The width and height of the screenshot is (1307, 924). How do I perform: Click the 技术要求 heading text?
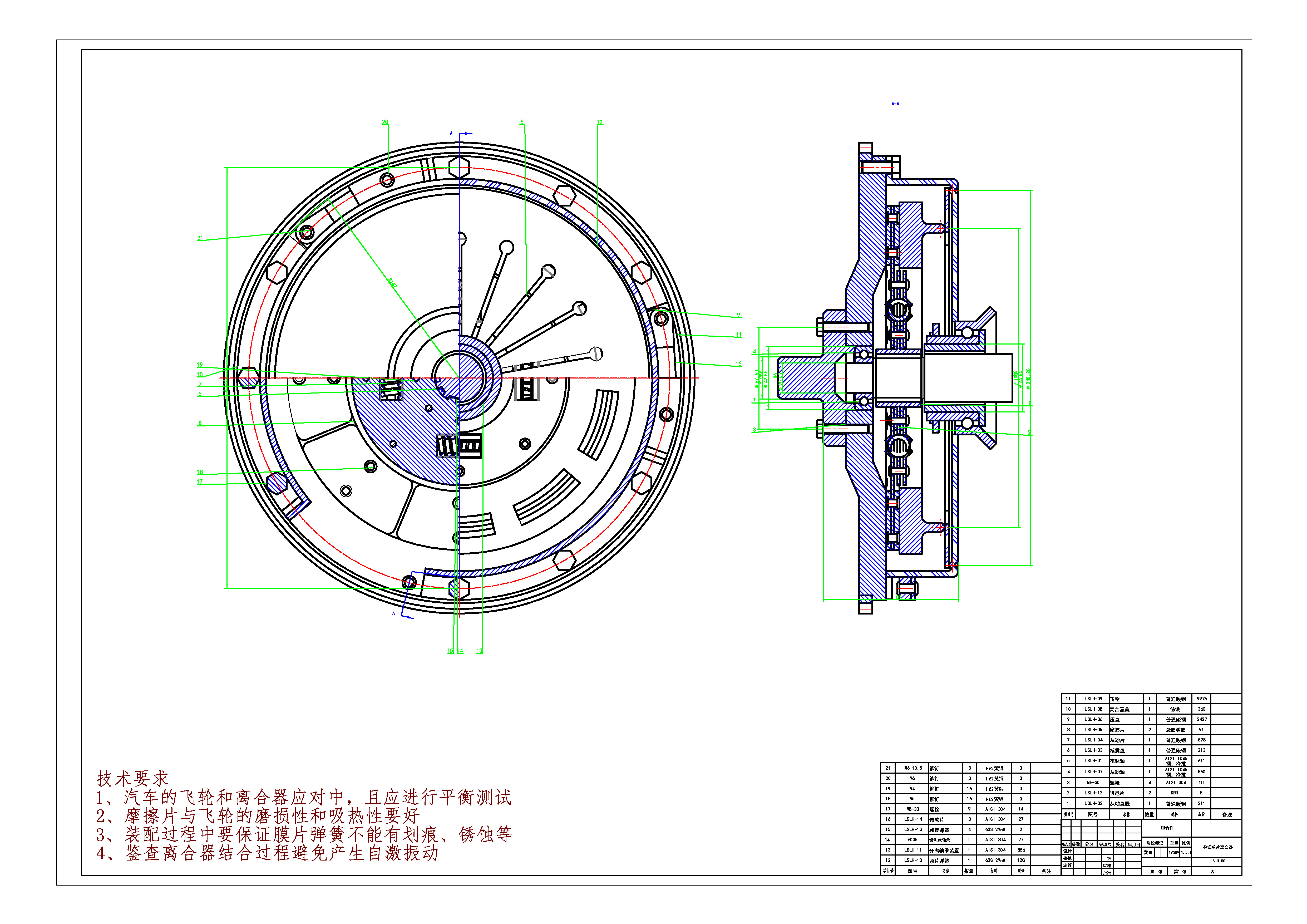133,778
